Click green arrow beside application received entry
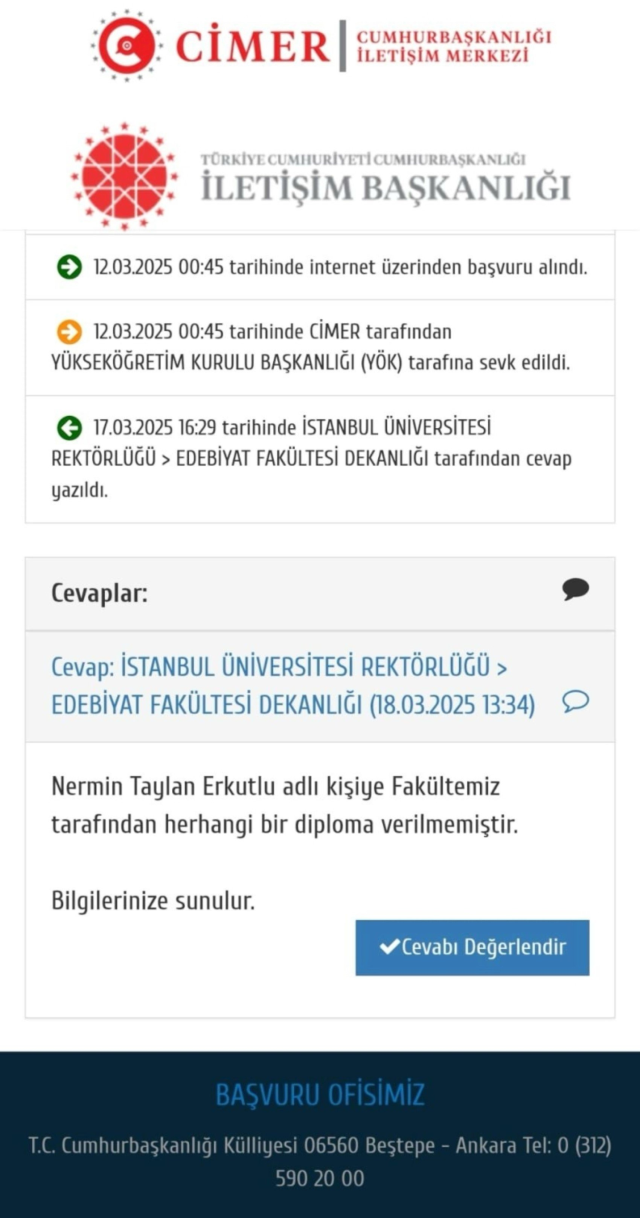This screenshot has width=640, height=1218. (68, 267)
